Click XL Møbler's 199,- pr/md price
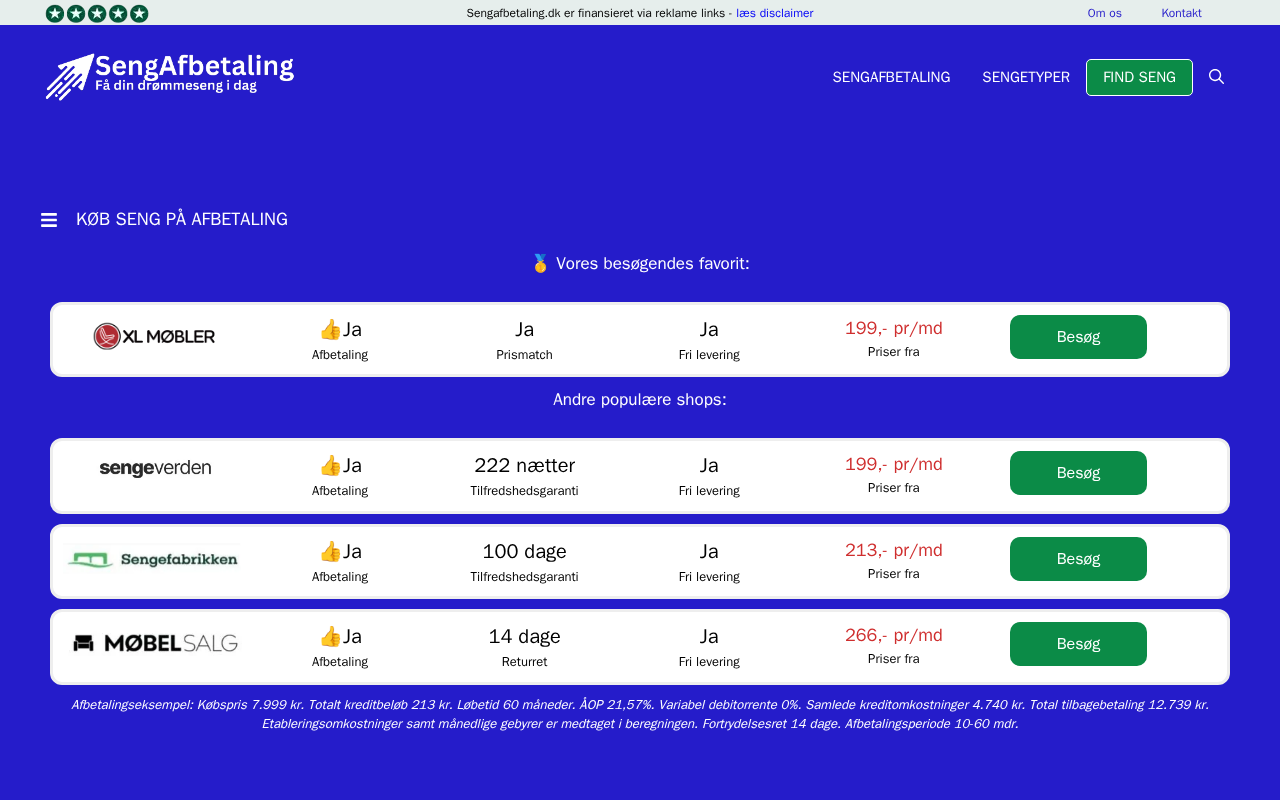 894,328
